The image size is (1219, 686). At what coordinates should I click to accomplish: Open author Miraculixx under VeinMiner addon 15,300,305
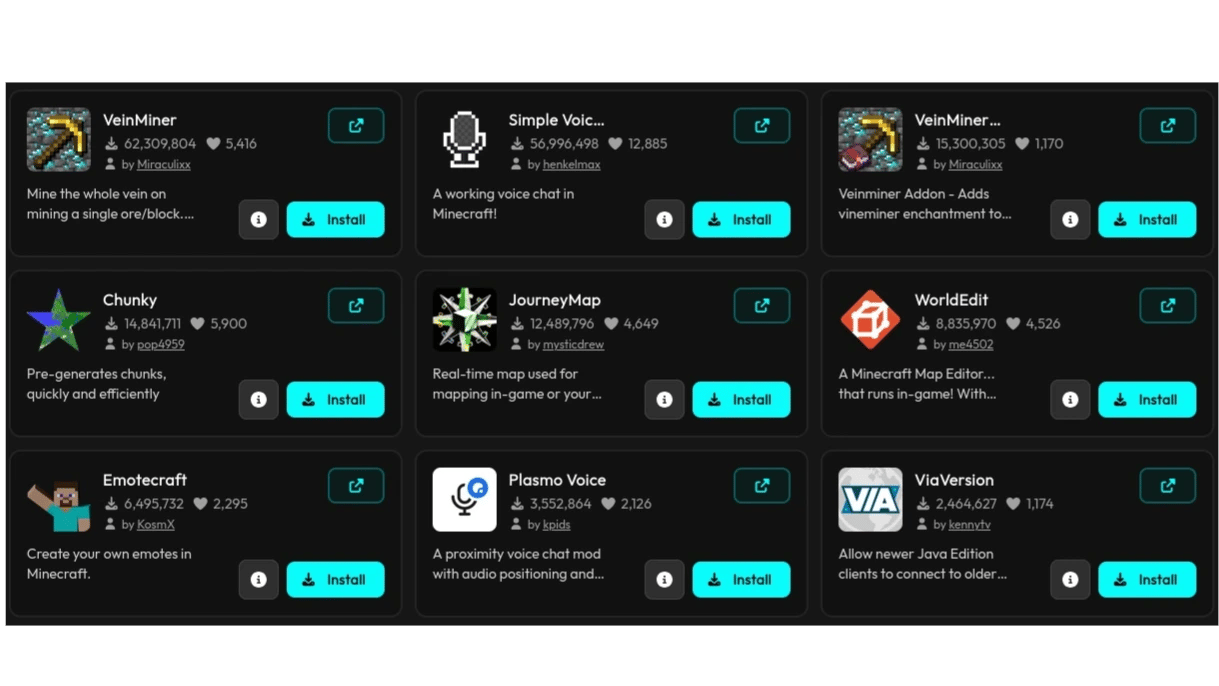976,164
